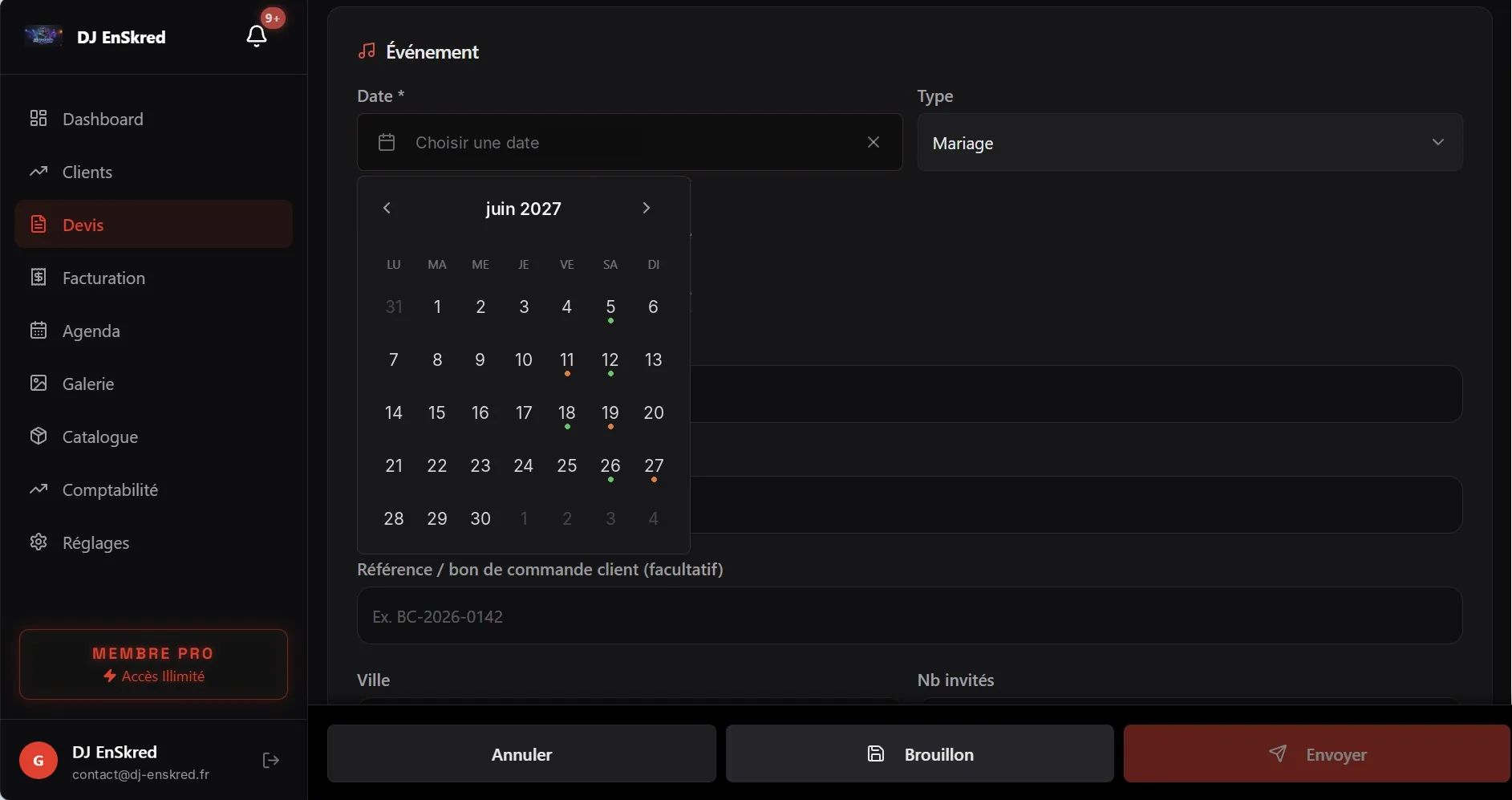Click the Dashboard grid icon
Screen dimensions: 1512x800
pos(39,119)
